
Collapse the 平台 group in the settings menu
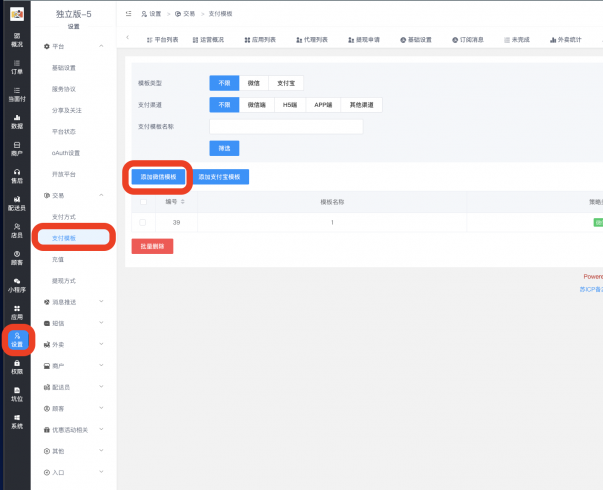click(x=100, y=46)
